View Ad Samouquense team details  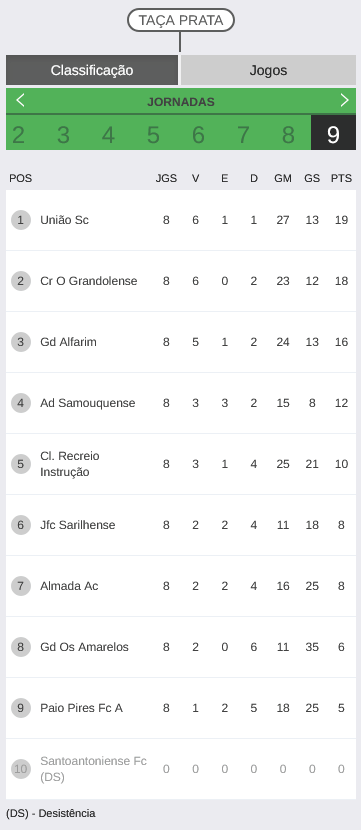pos(87,403)
